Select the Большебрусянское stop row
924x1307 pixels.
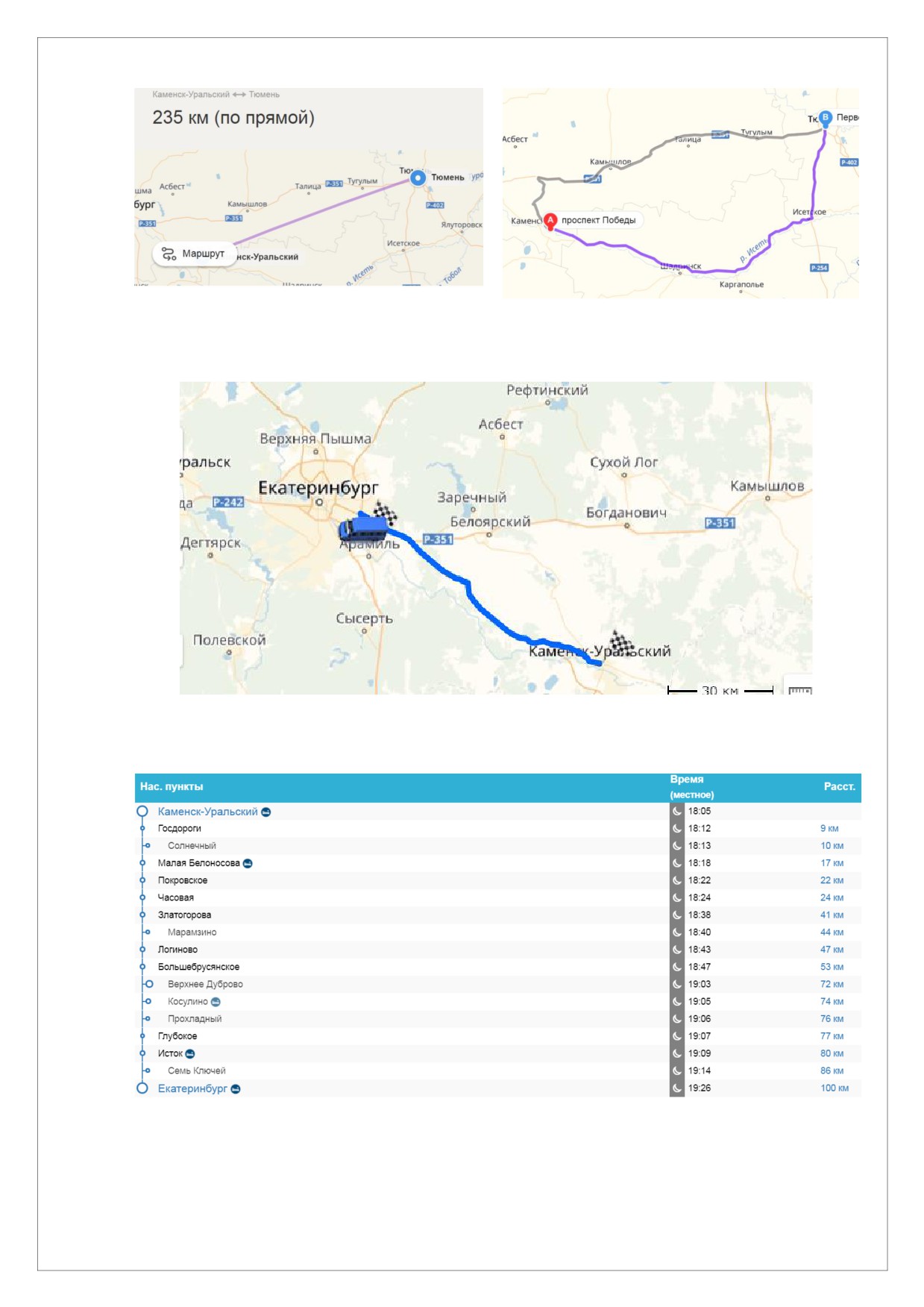coord(497,967)
